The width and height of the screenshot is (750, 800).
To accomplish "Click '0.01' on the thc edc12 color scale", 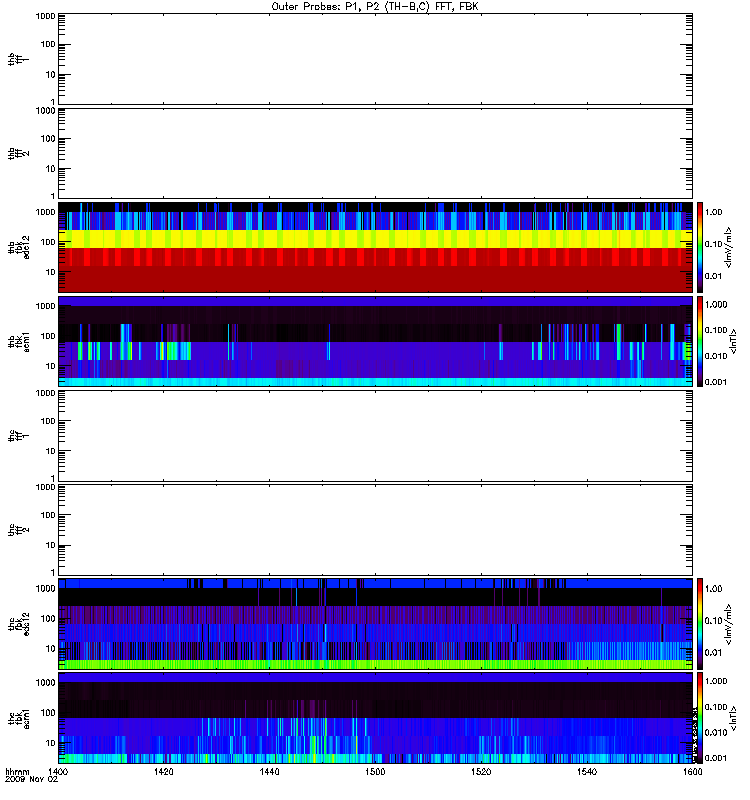I will 713,652.
